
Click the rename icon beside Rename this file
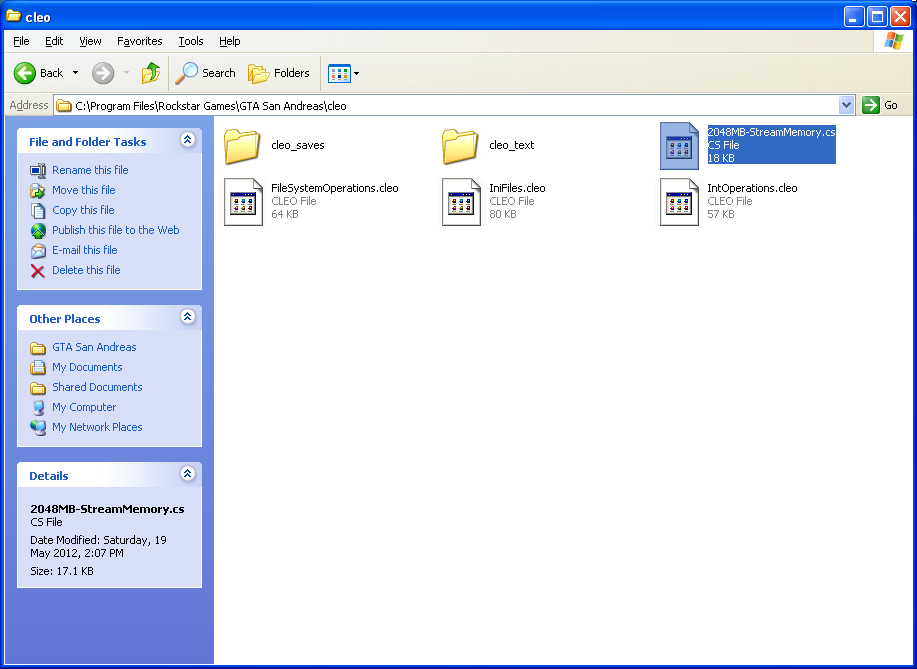(x=38, y=171)
